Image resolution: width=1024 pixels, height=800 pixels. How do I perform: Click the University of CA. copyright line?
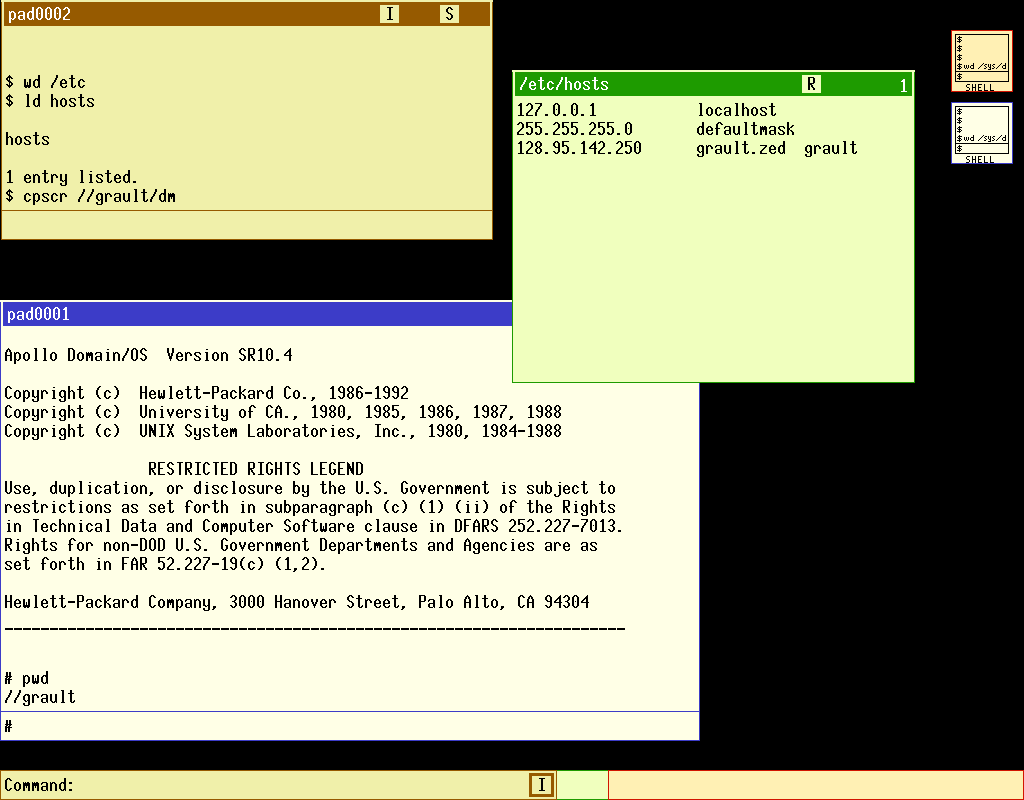[x=283, y=412]
